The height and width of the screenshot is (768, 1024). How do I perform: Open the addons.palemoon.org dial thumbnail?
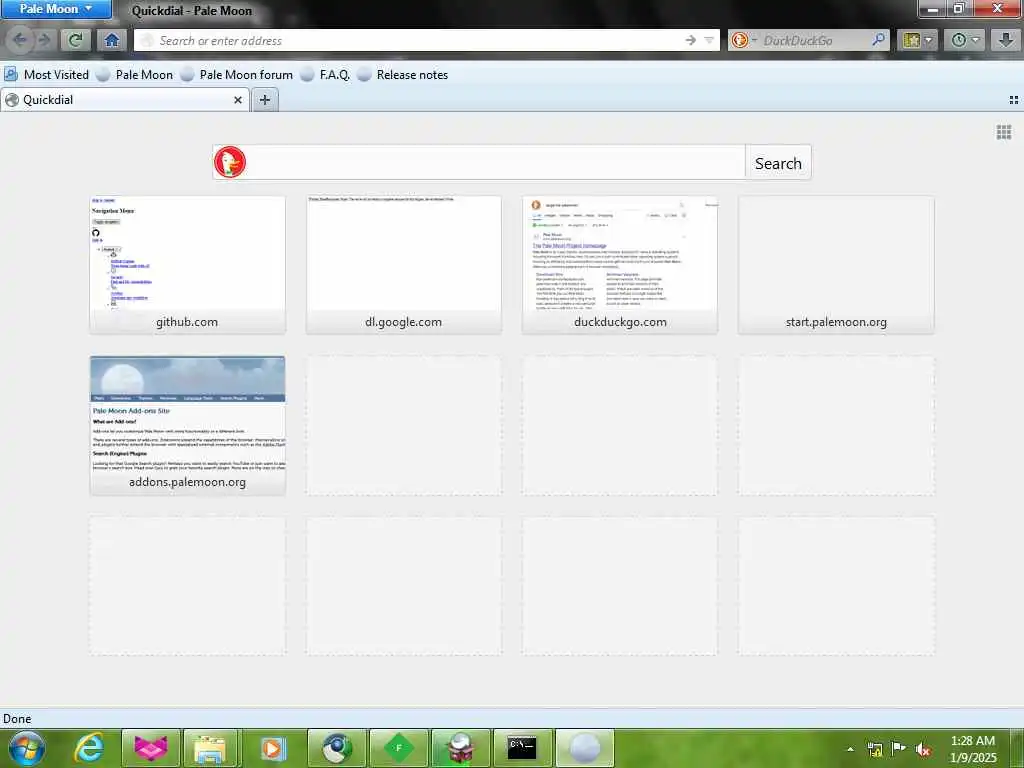pos(187,425)
